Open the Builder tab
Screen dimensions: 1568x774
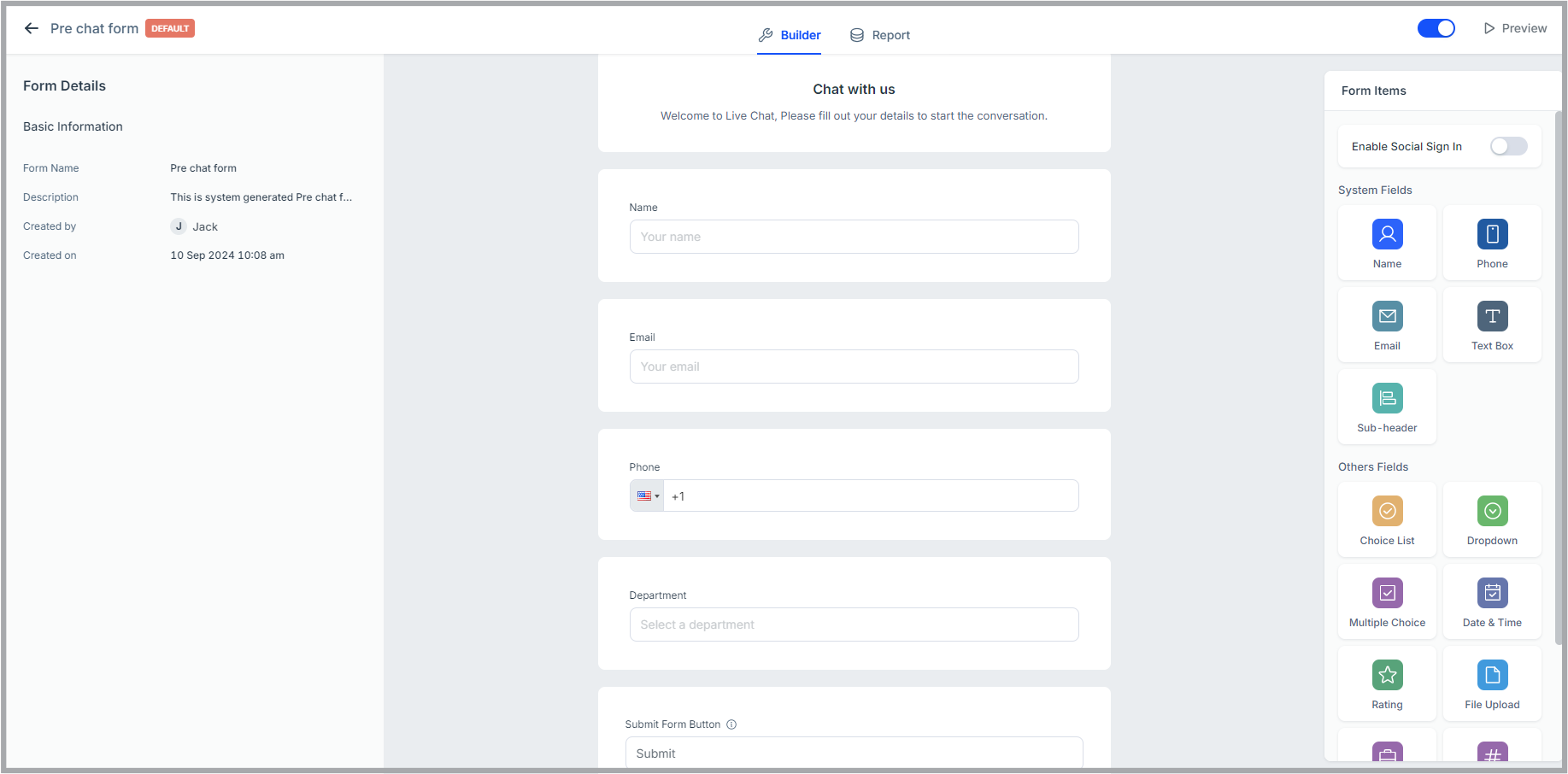coord(790,35)
